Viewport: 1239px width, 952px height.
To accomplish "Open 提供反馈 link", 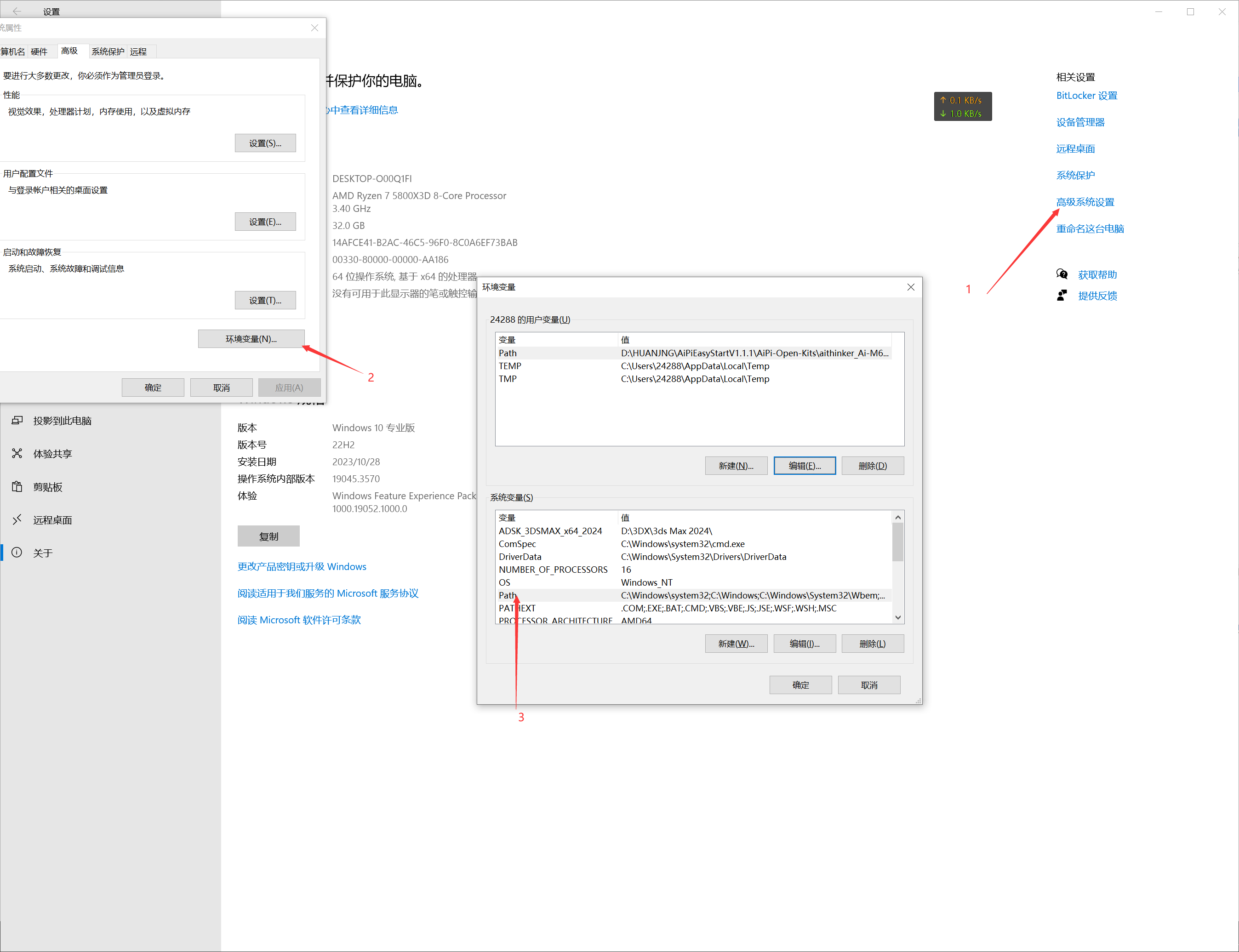I will (x=1097, y=296).
